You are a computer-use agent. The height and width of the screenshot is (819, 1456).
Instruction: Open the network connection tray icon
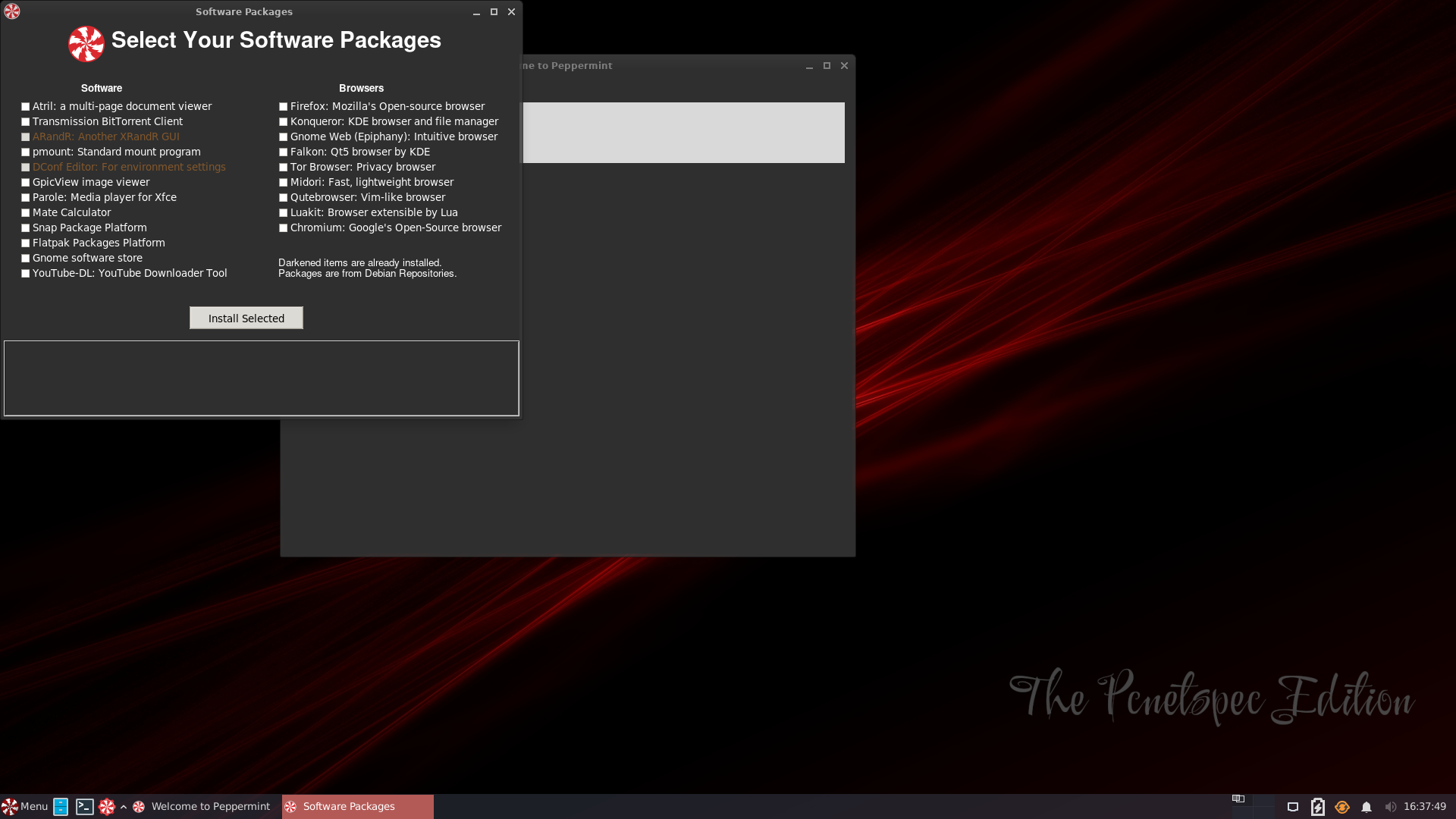[x=1293, y=807]
